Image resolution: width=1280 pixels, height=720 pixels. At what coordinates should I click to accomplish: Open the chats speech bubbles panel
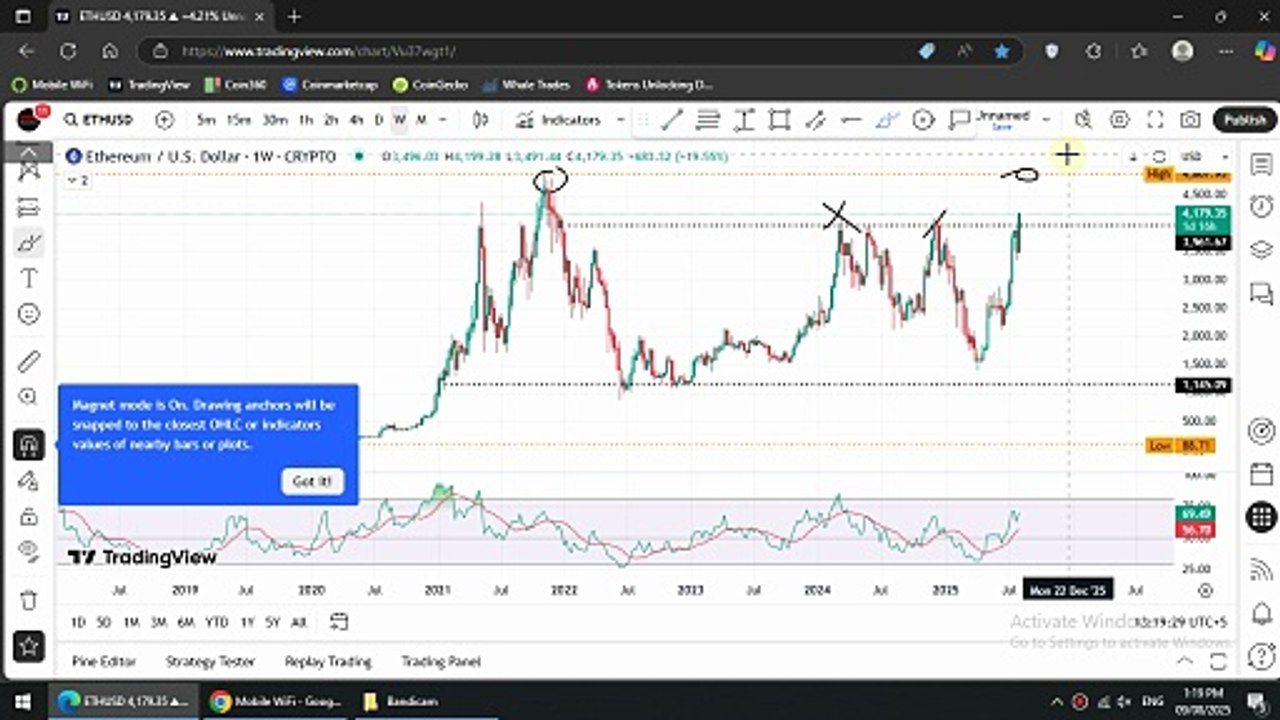[1261, 293]
